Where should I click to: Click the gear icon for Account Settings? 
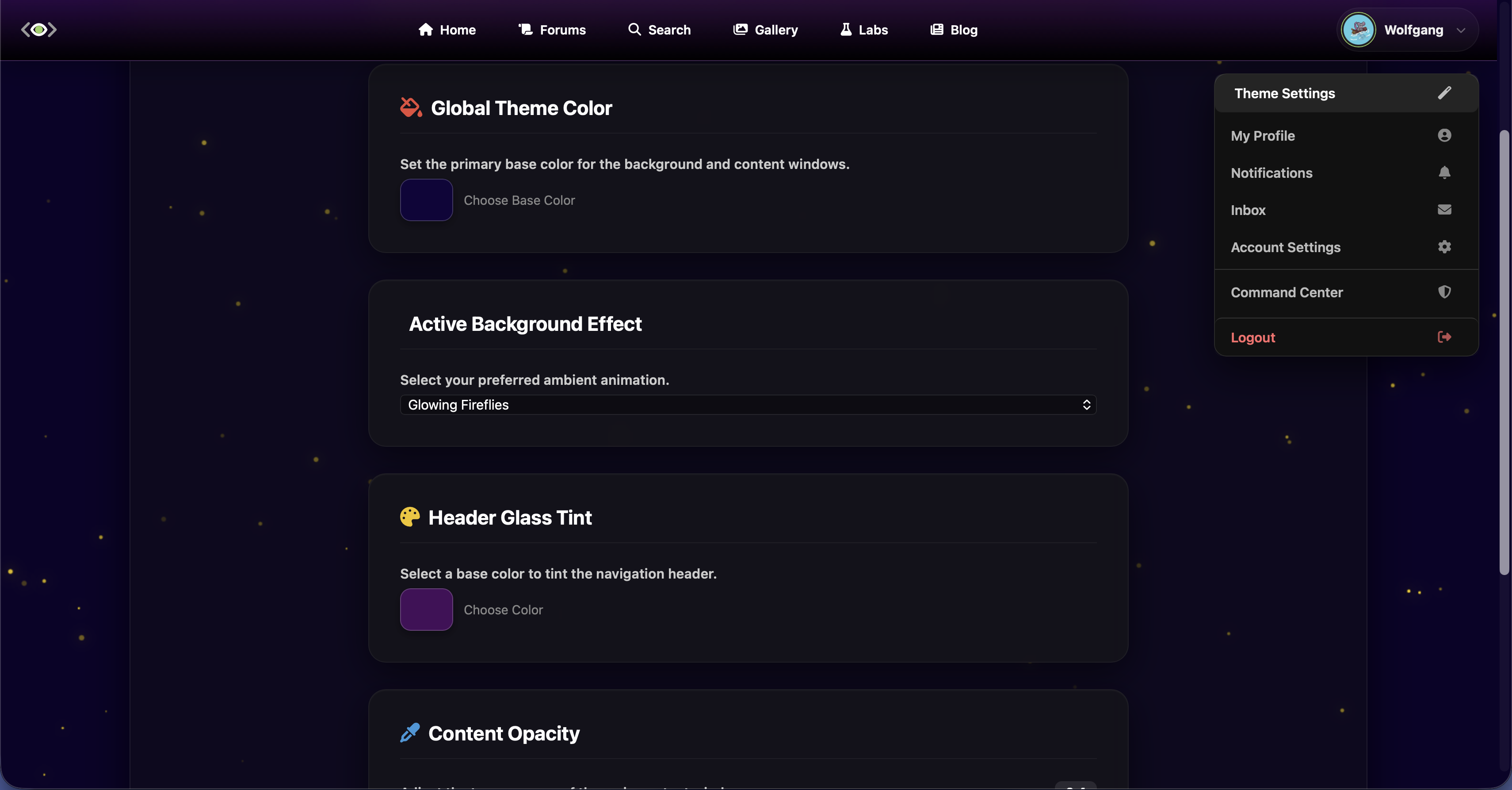1444,247
